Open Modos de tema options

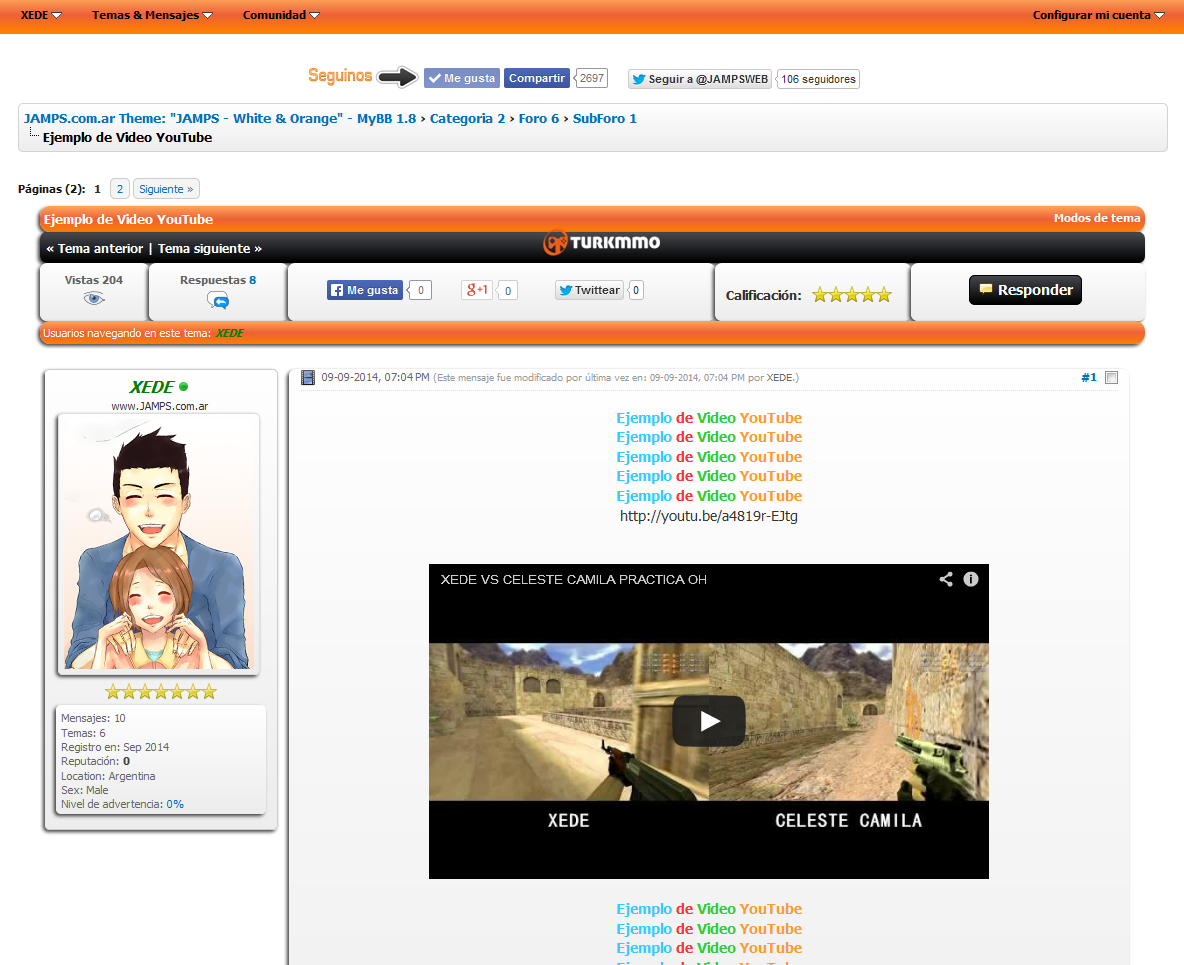coord(1096,218)
